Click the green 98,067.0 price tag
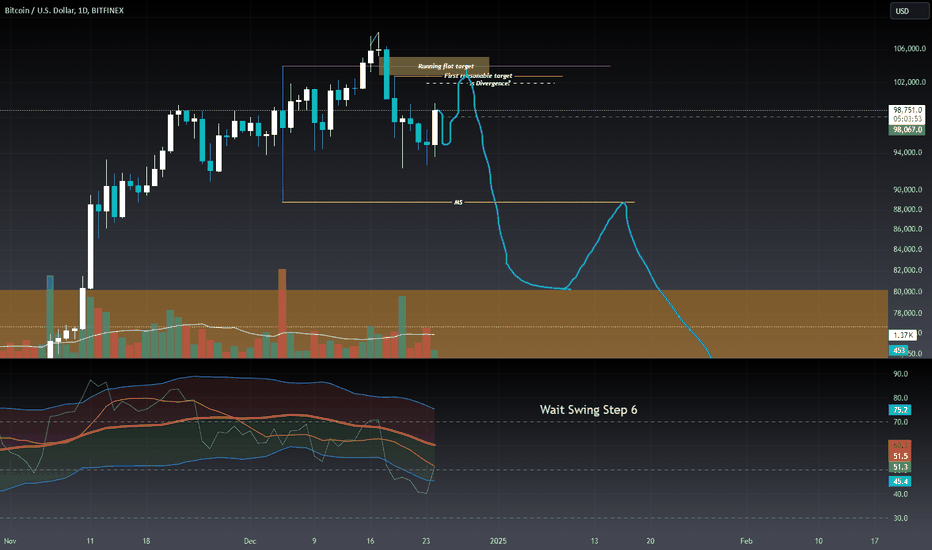This screenshot has height=550, width=932. (x=907, y=130)
